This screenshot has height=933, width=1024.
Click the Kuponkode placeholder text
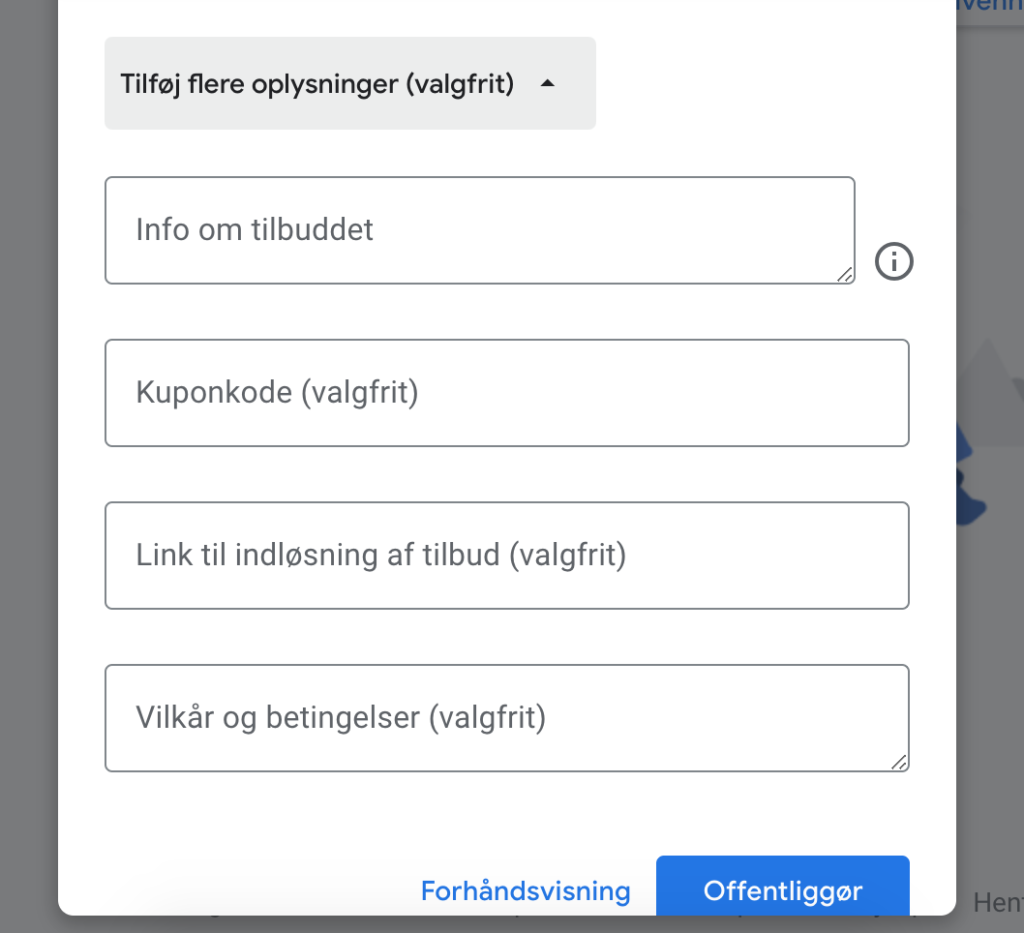[x=277, y=392]
